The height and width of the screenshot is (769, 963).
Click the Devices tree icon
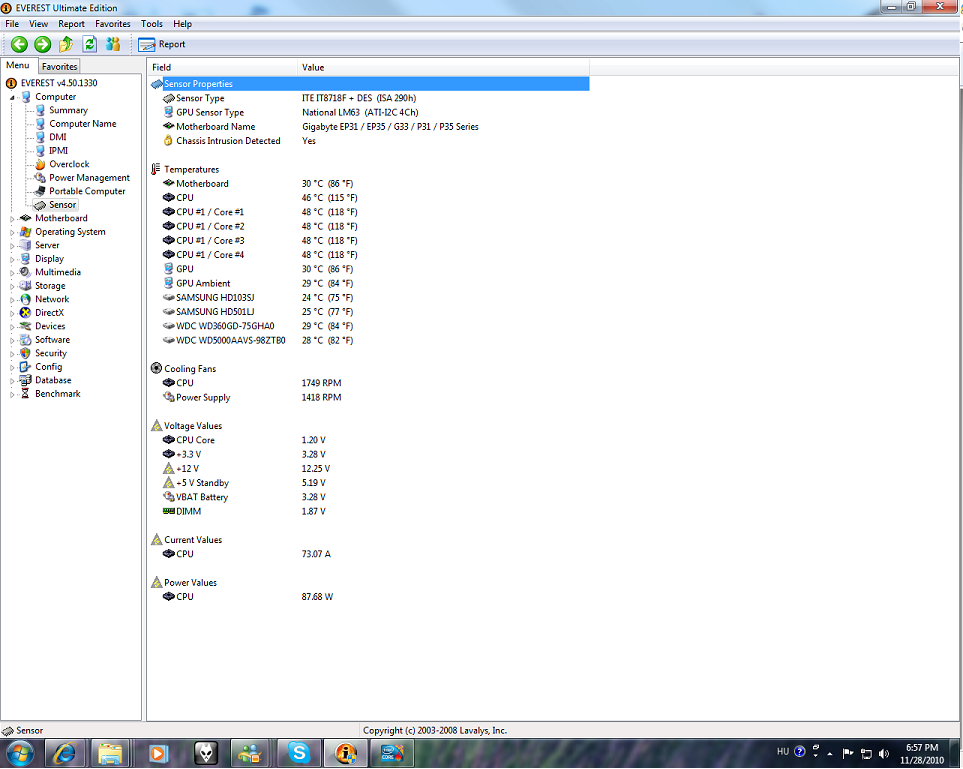(25, 326)
